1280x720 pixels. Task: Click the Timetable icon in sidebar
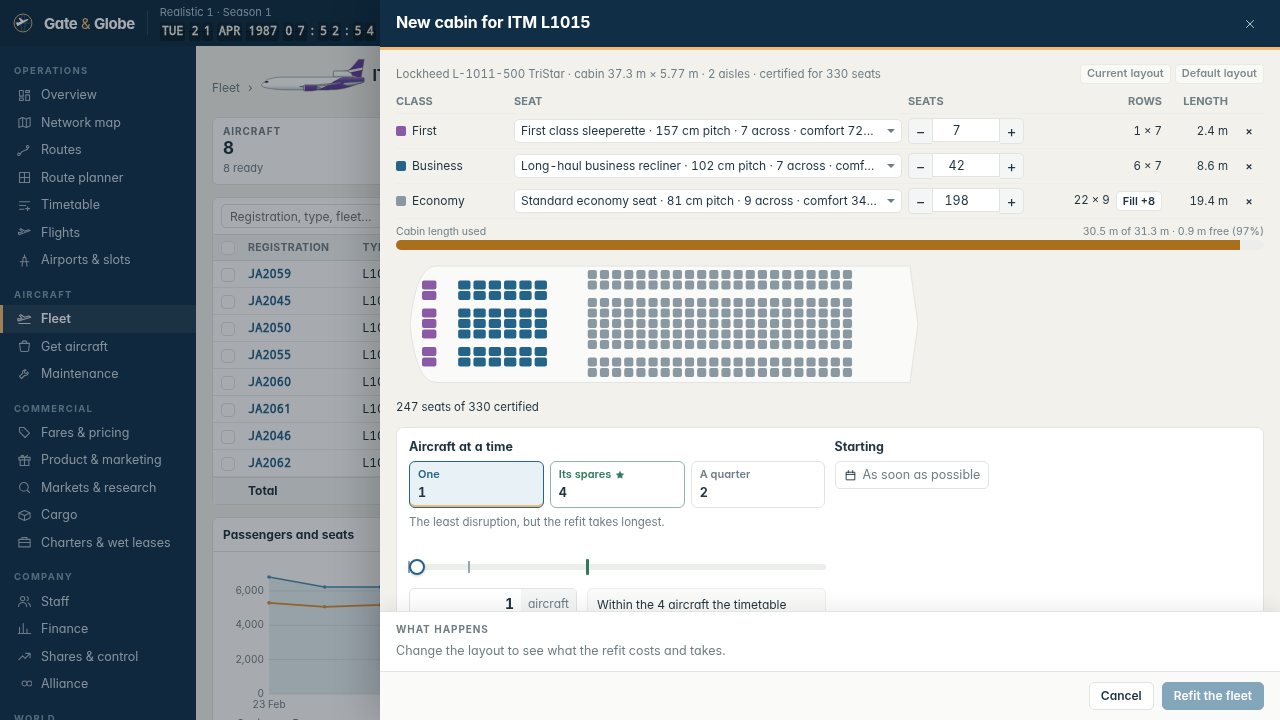[x=24, y=205]
